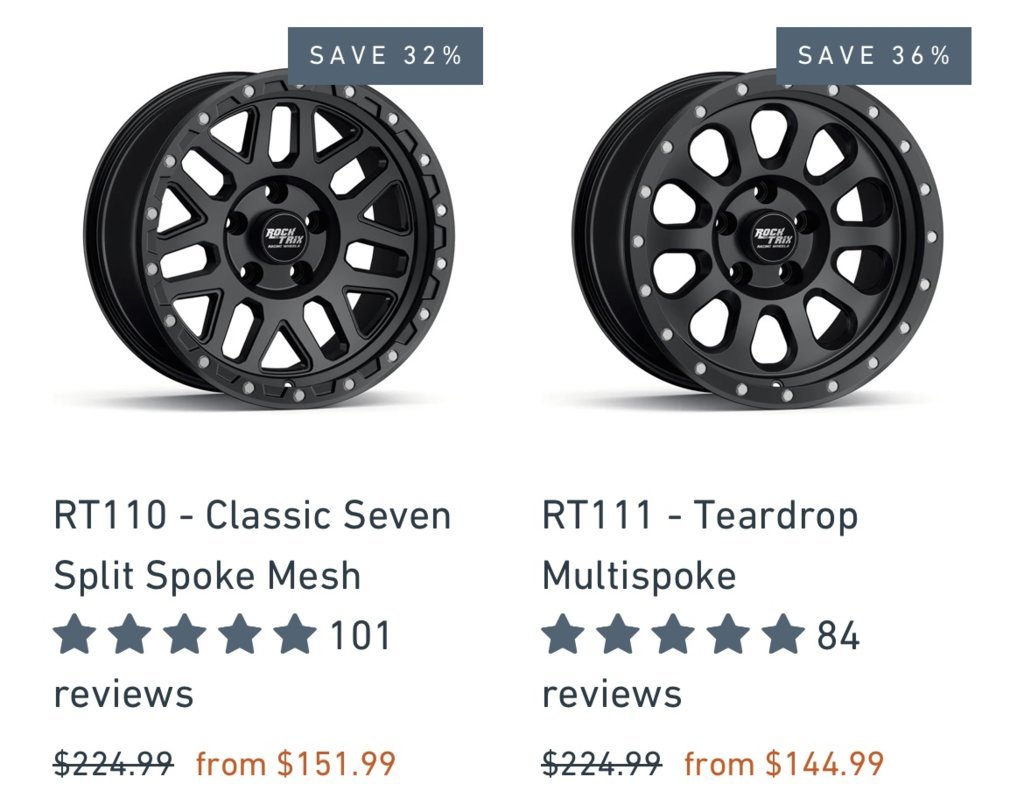View the 101 reviews for RT110
The image size is (1024, 812).
223,664
